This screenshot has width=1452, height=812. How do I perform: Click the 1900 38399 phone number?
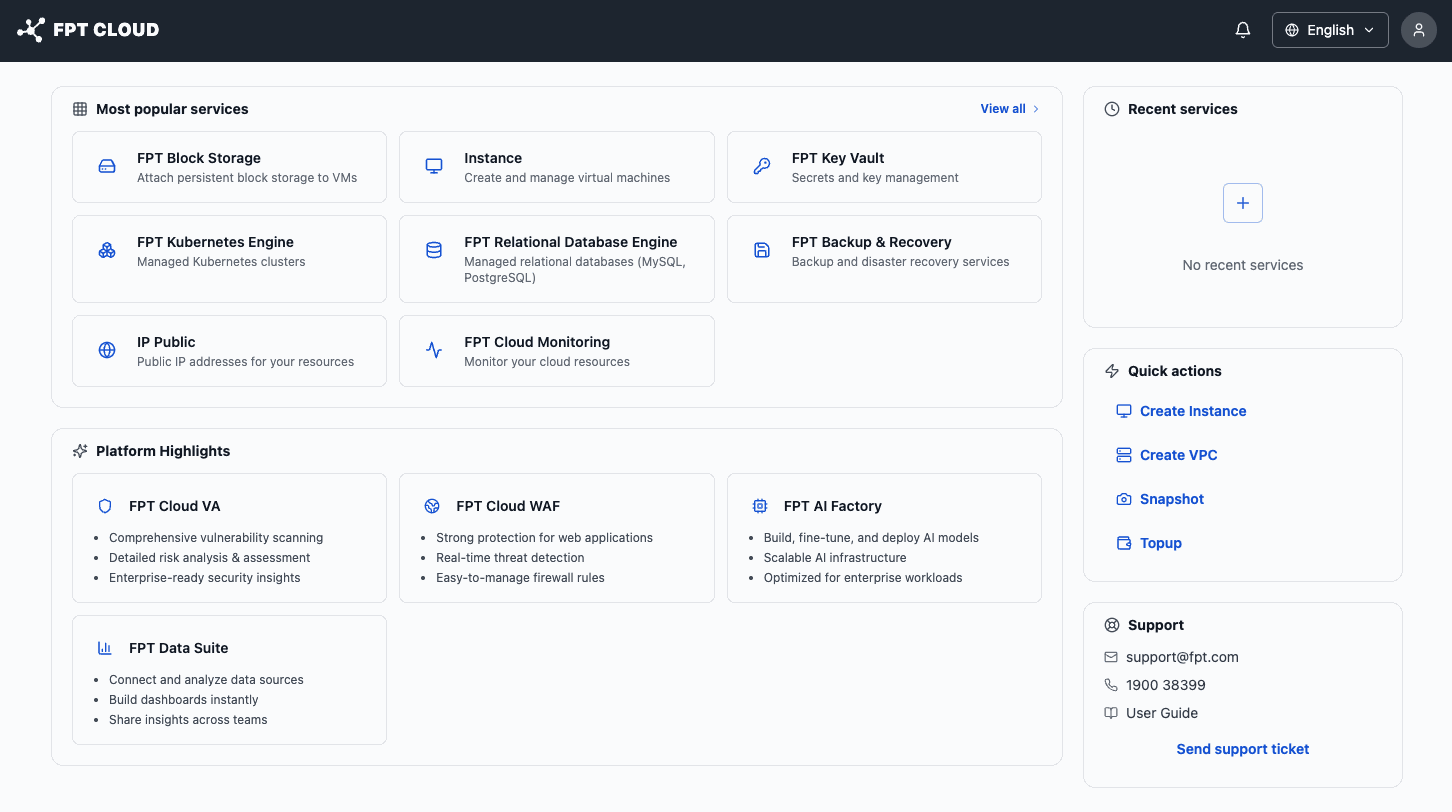tap(1166, 685)
